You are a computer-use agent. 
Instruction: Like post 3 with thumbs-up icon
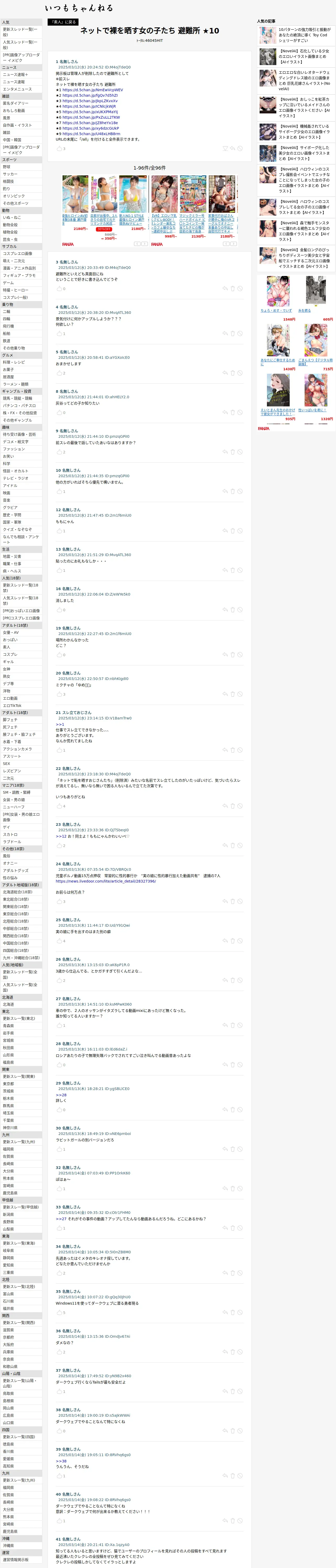coord(59,289)
